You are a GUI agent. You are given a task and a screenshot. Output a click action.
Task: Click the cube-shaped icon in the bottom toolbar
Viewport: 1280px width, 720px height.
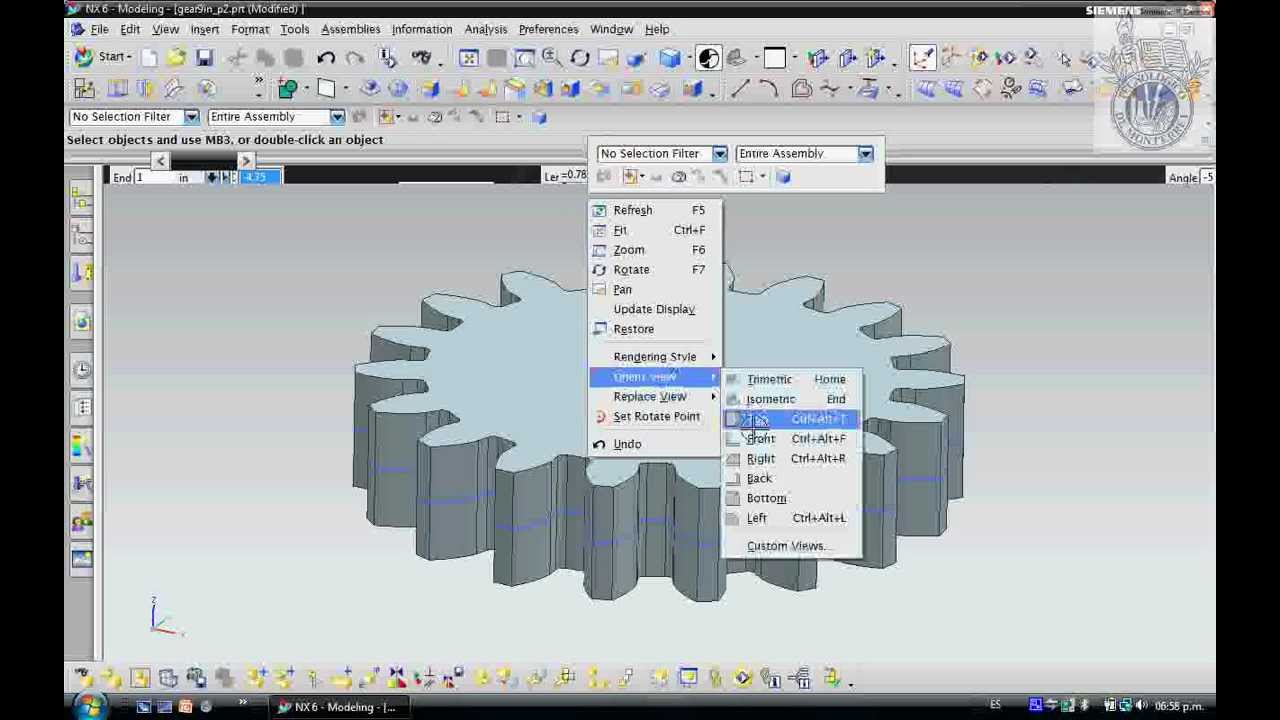(167, 678)
